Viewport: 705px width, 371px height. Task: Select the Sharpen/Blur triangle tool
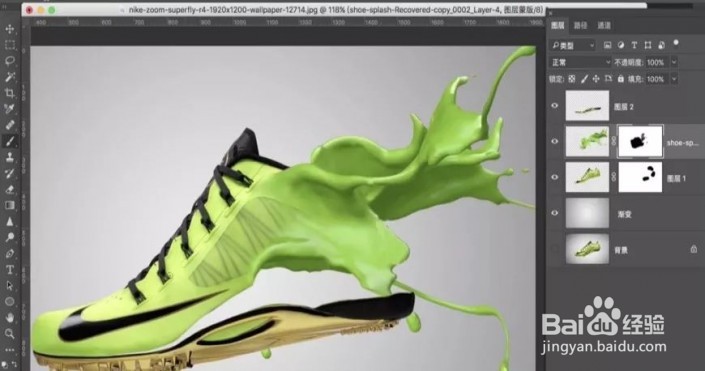coord(9,221)
